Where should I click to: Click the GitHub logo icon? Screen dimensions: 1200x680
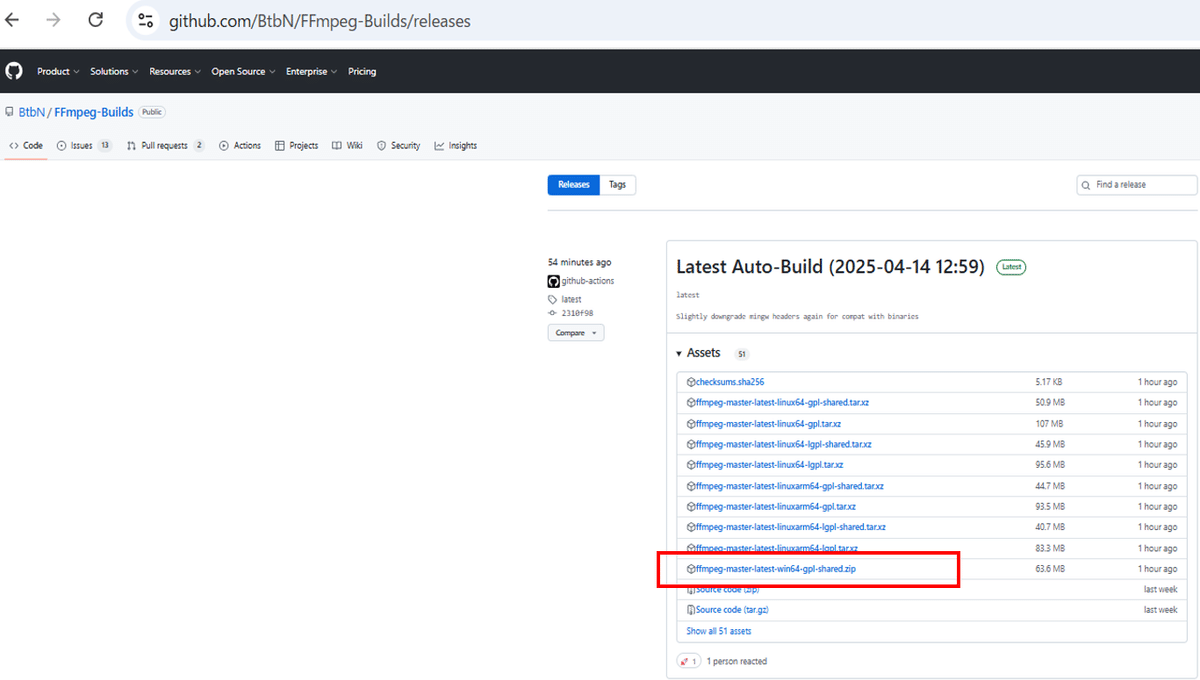tap(14, 71)
